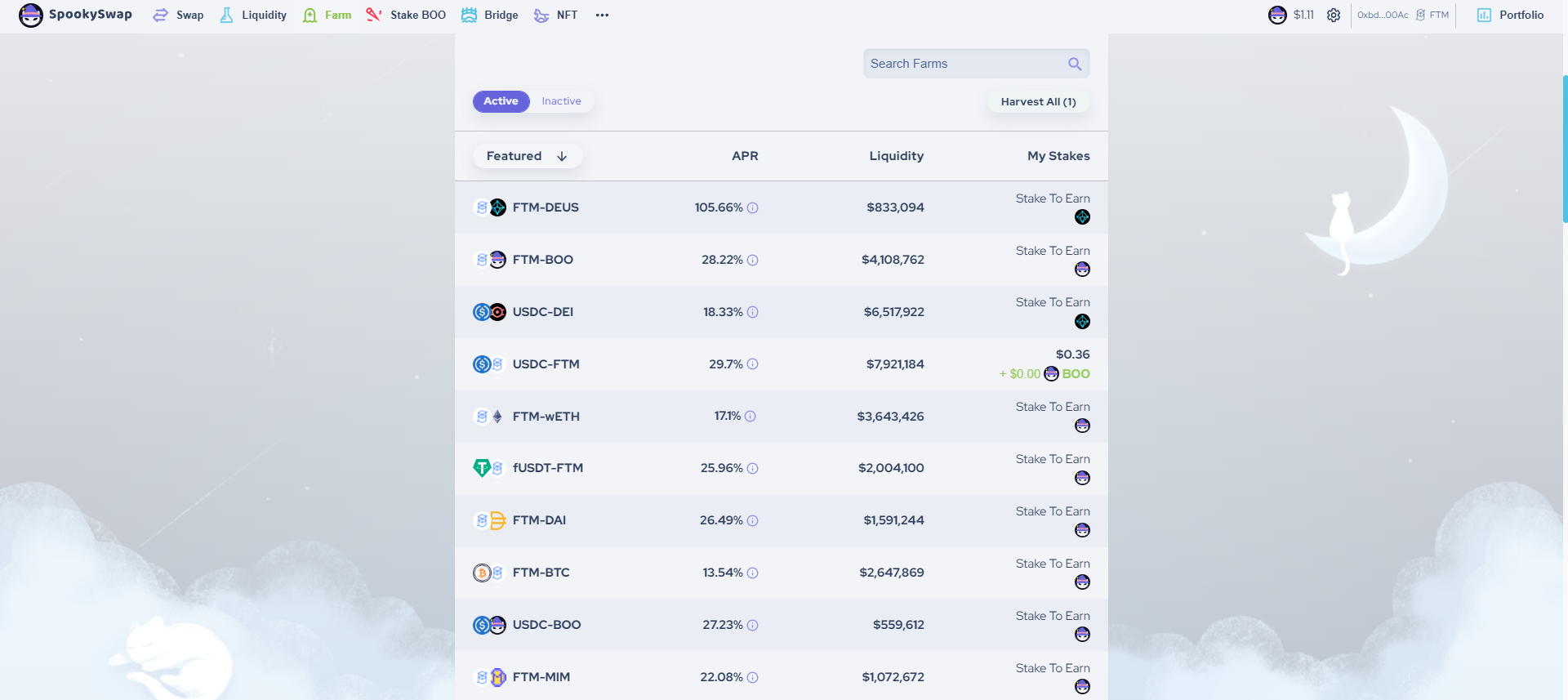This screenshot has height=700, width=1568.
Task: Click APR info icon for FTM-DAI
Action: click(x=753, y=520)
